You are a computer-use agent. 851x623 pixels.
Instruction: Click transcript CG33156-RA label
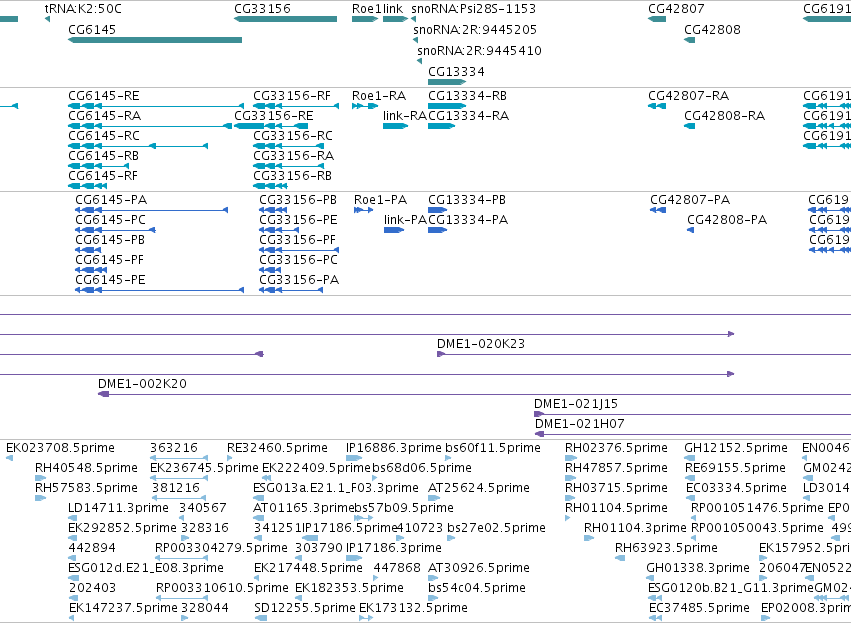tap(293, 156)
